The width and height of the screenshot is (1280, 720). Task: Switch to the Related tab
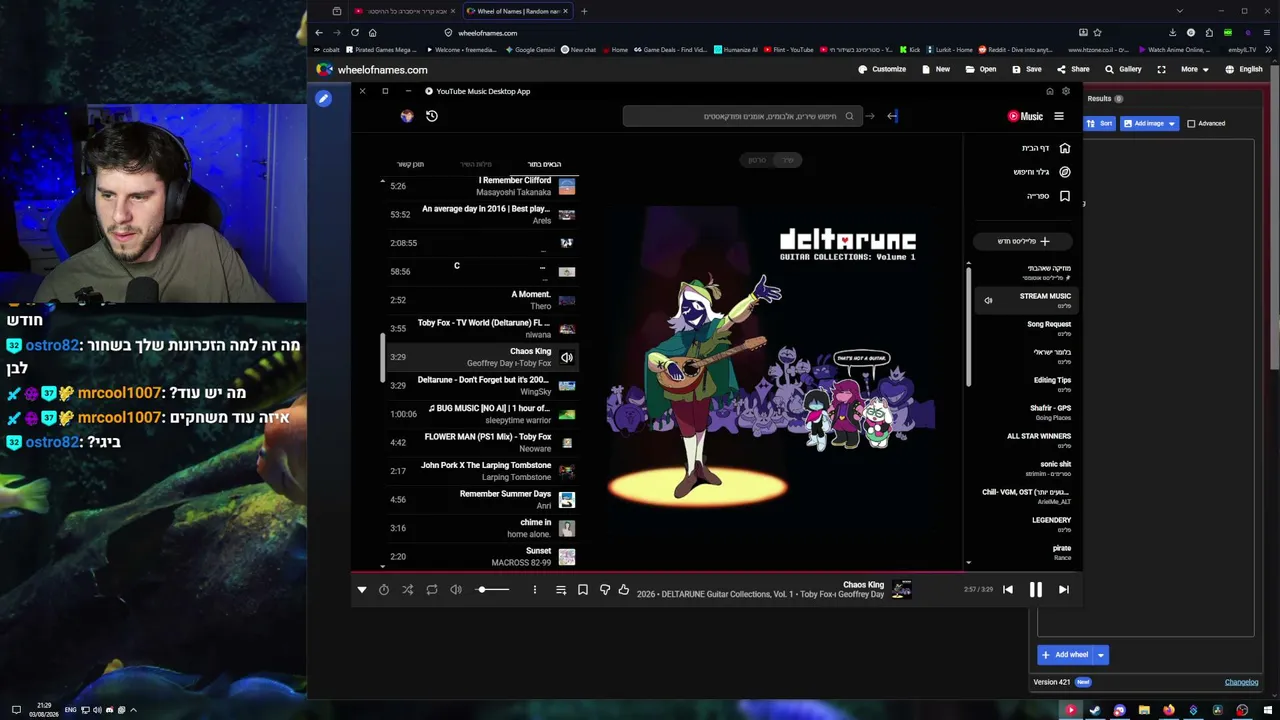(x=410, y=164)
